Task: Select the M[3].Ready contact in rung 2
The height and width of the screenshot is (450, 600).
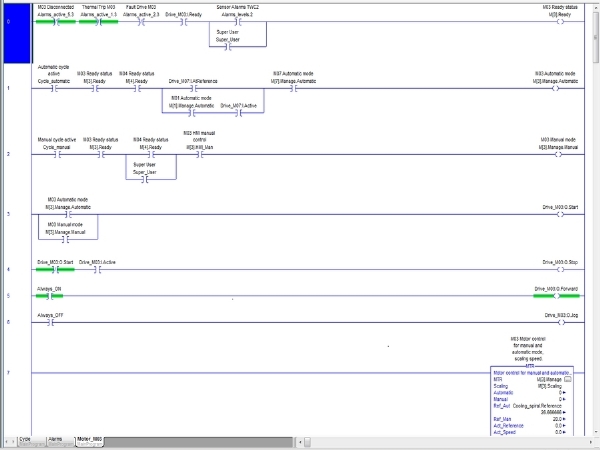Action: 101,155
